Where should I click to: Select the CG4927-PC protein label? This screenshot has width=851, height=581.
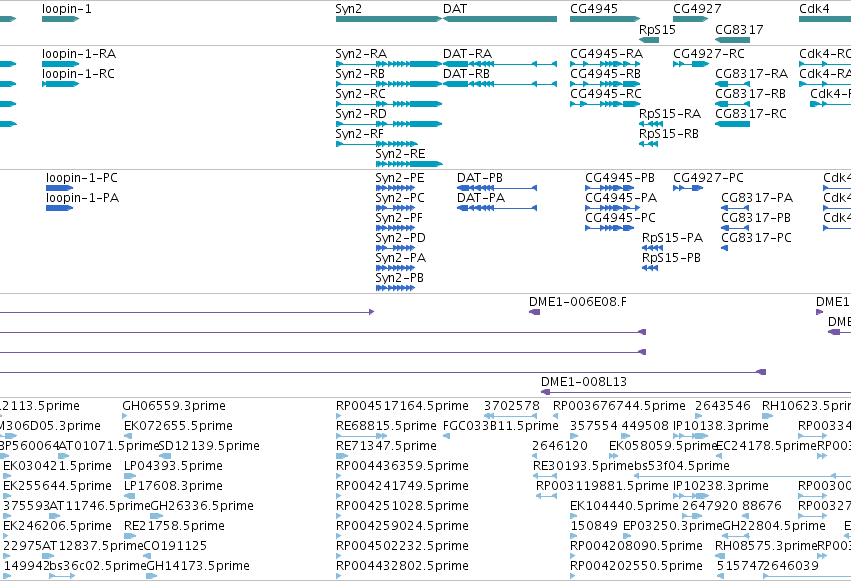(x=708, y=178)
